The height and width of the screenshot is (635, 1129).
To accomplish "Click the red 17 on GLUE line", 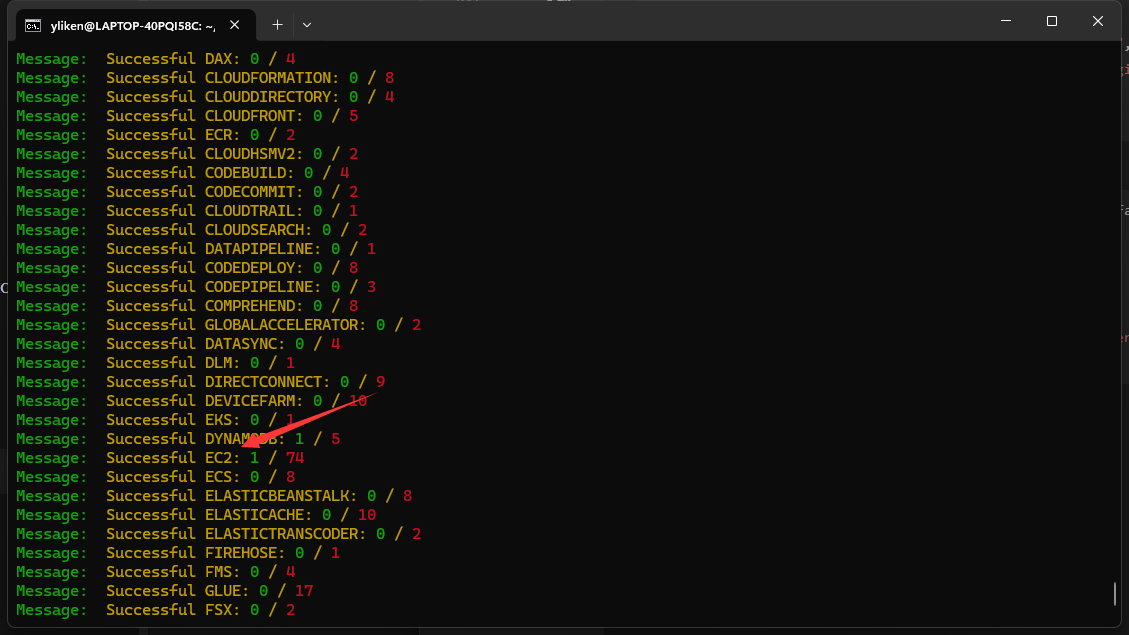I will [304, 591].
